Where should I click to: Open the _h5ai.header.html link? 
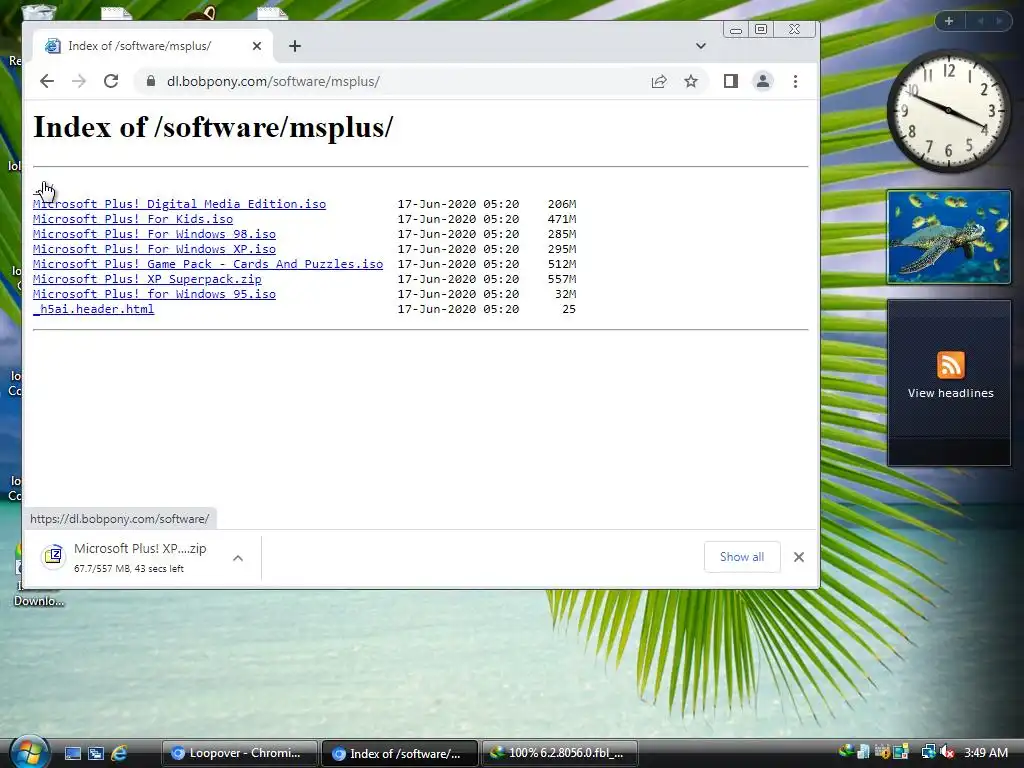(93, 309)
